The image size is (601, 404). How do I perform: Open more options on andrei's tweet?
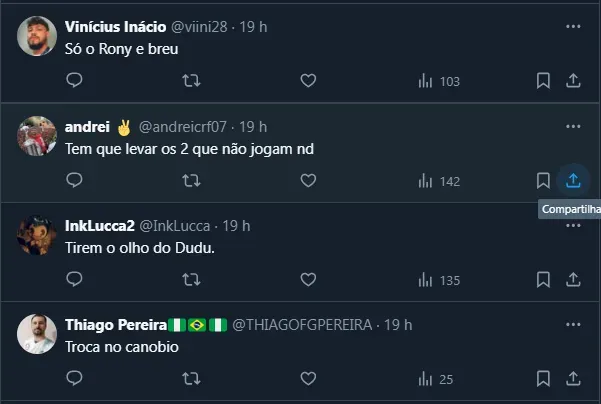573,127
